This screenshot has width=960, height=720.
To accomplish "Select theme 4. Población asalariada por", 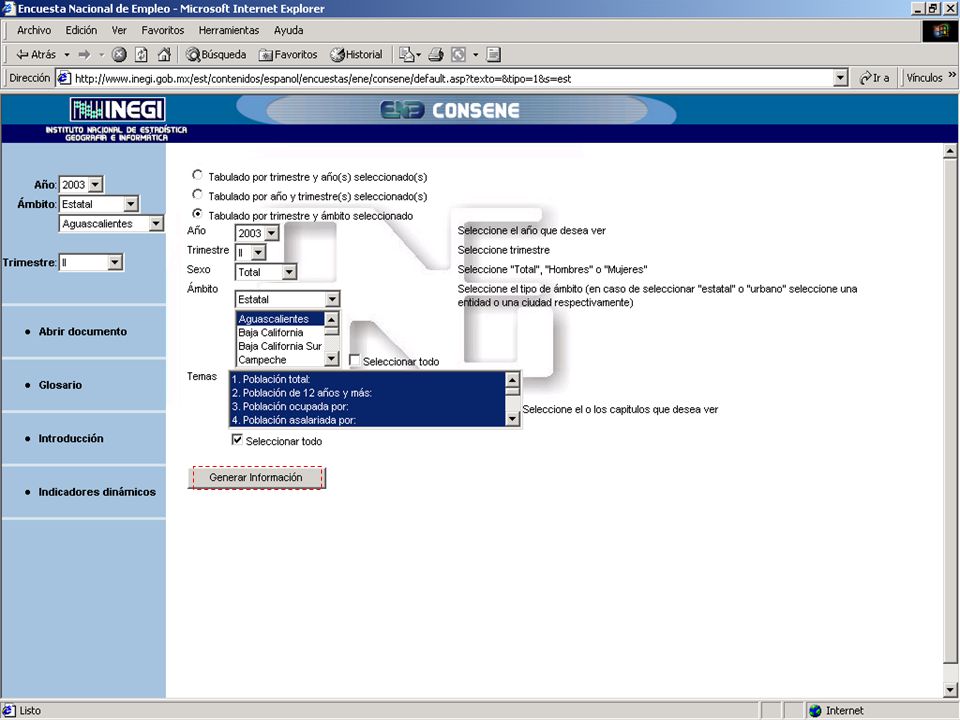I will [367, 420].
